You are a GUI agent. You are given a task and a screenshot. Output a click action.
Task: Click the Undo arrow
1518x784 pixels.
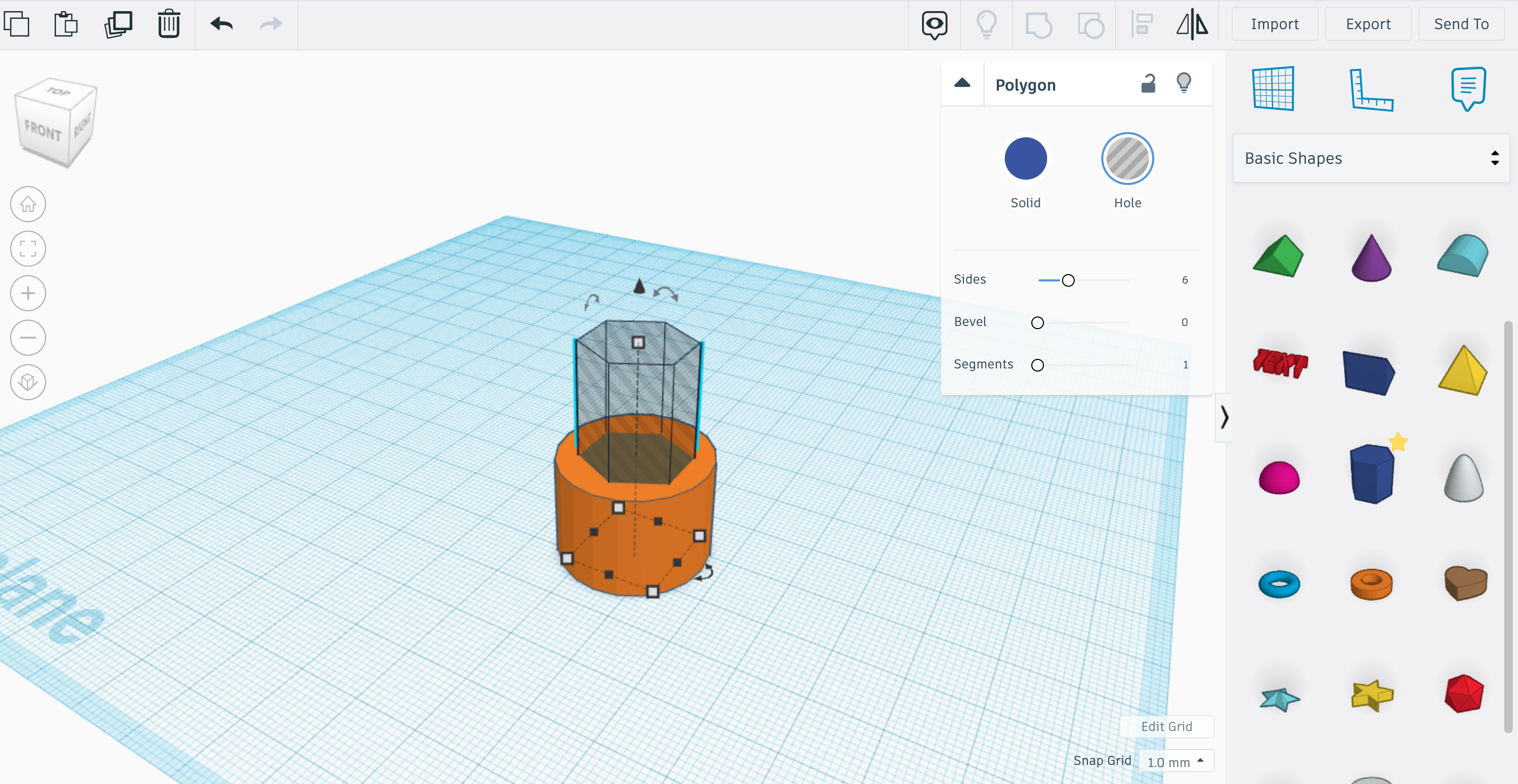pyautogui.click(x=222, y=24)
